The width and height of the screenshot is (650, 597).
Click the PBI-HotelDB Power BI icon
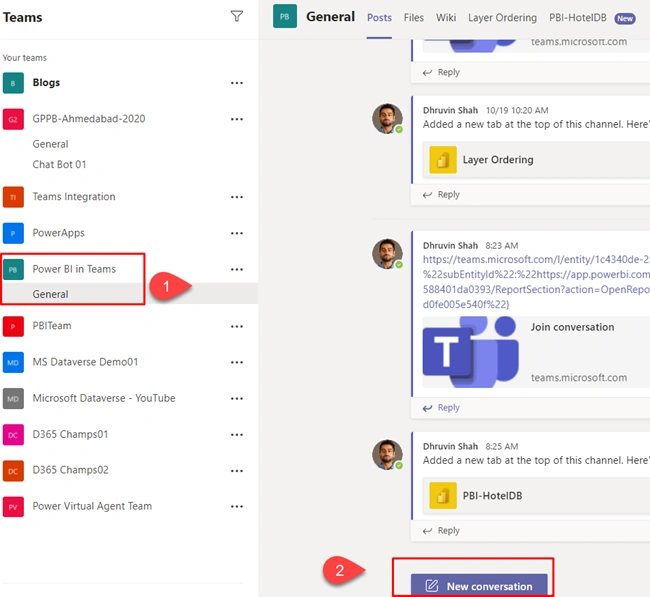tap(443, 495)
